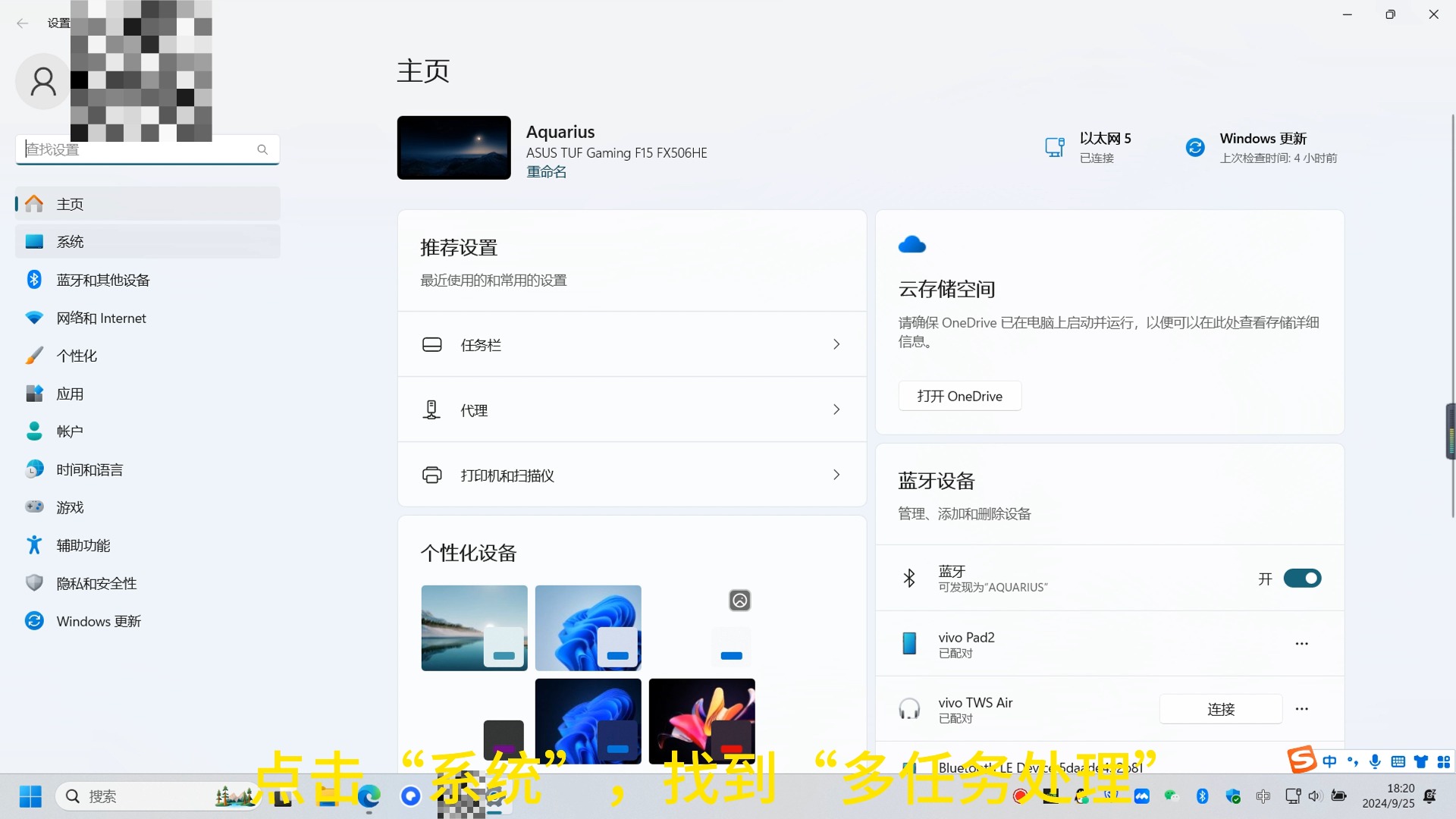The height and width of the screenshot is (819, 1456).
Task: Open more options for vivo Pad2
Action: click(x=1301, y=643)
